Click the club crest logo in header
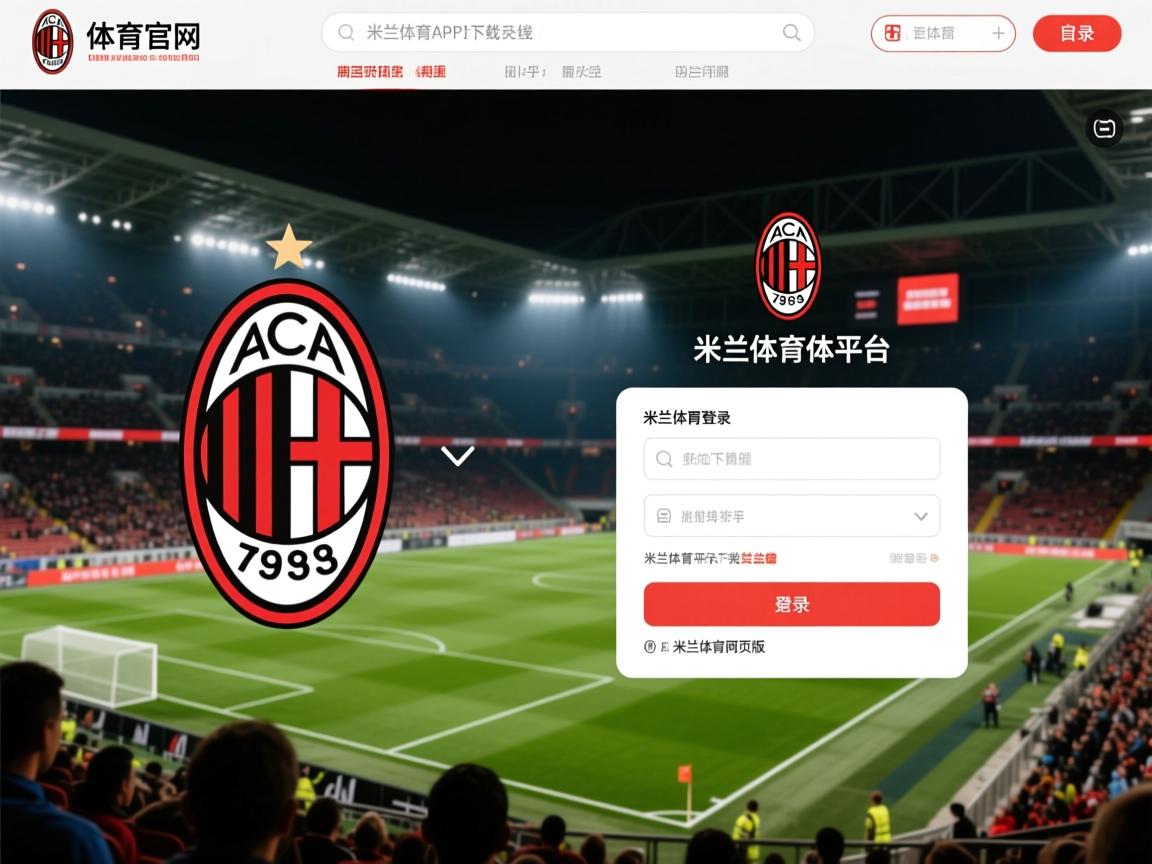The width and height of the screenshot is (1152, 864). coord(52,41)
